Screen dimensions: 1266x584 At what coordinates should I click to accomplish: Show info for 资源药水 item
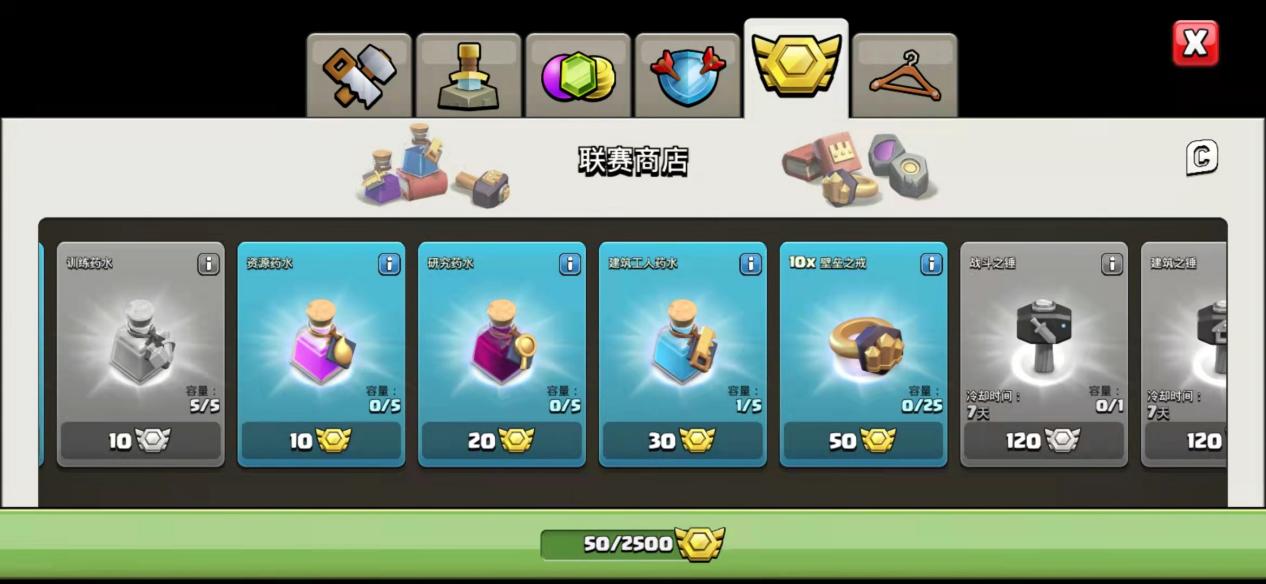tap(389, 263)
